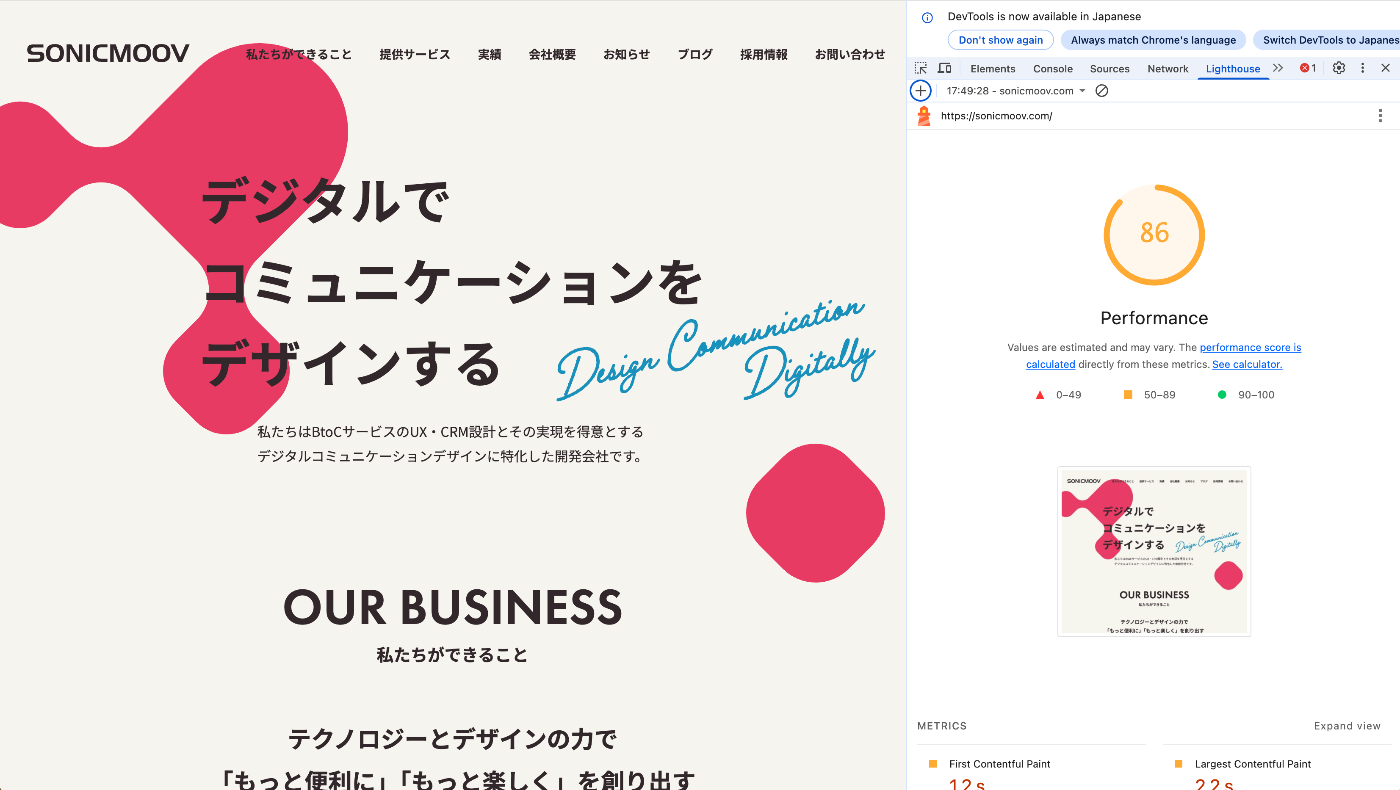Open DevTools settings gear
1400x790 pixels.
click(x=1339, y=68)
